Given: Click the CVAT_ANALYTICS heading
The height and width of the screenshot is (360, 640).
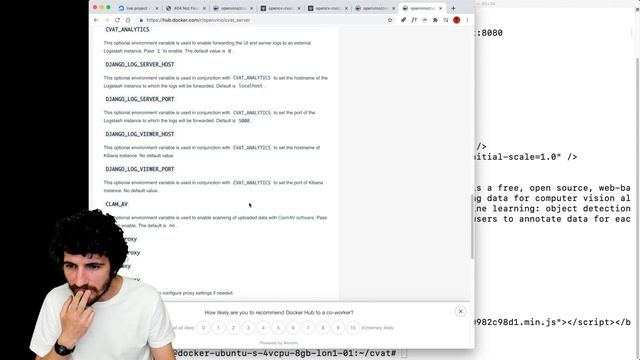Looking at the screenshot, I should pyautogui.click(x=127, y=29).
